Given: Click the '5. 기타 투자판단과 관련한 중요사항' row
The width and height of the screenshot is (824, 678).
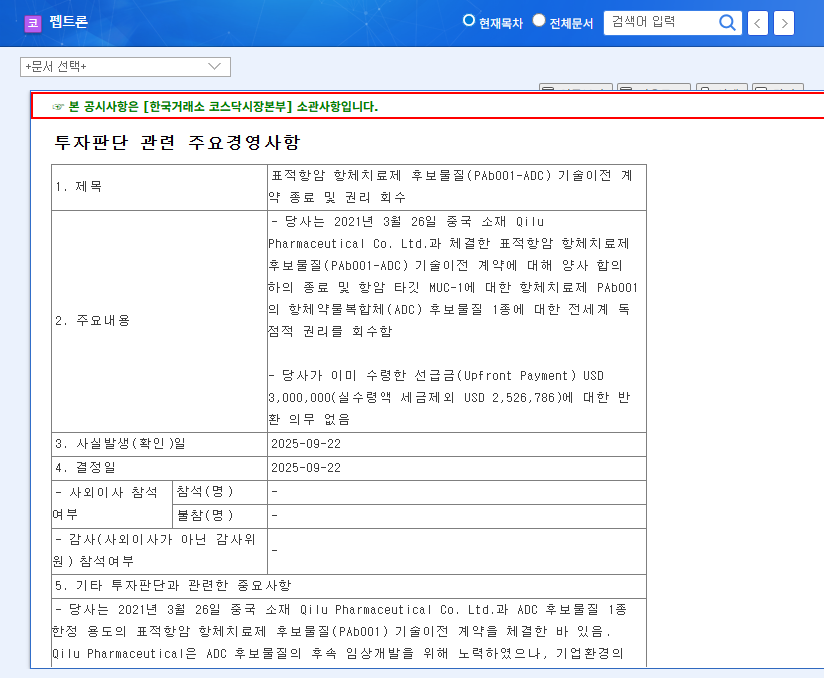Looking at the screenshot, I should point(348,586).
